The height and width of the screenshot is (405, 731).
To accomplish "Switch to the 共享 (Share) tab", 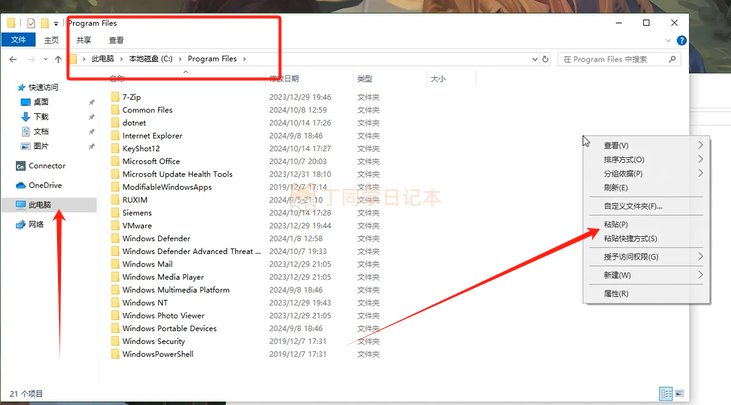I will click(84, 40).
